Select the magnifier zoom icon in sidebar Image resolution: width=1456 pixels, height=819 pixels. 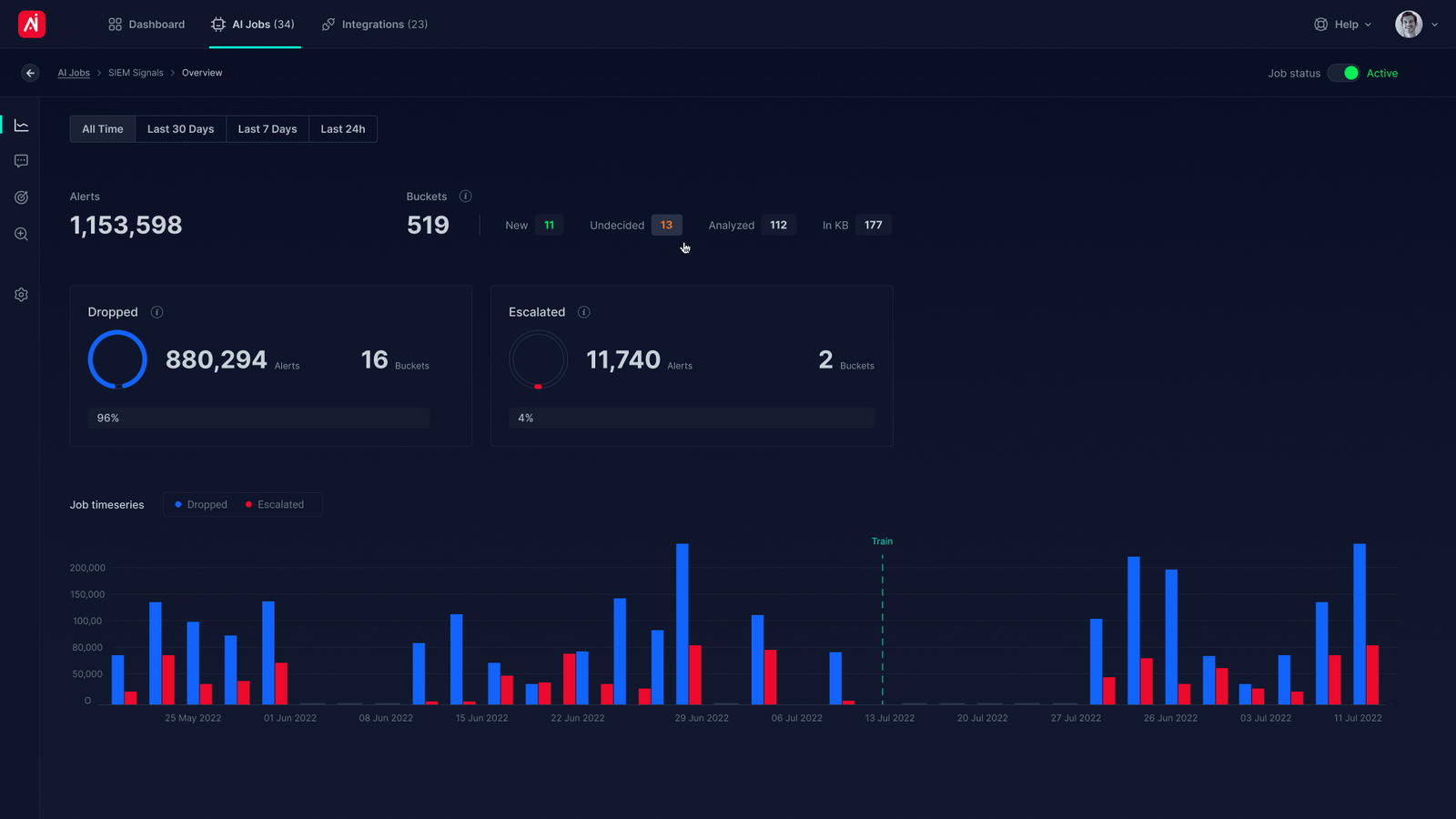tap(20, 234)
